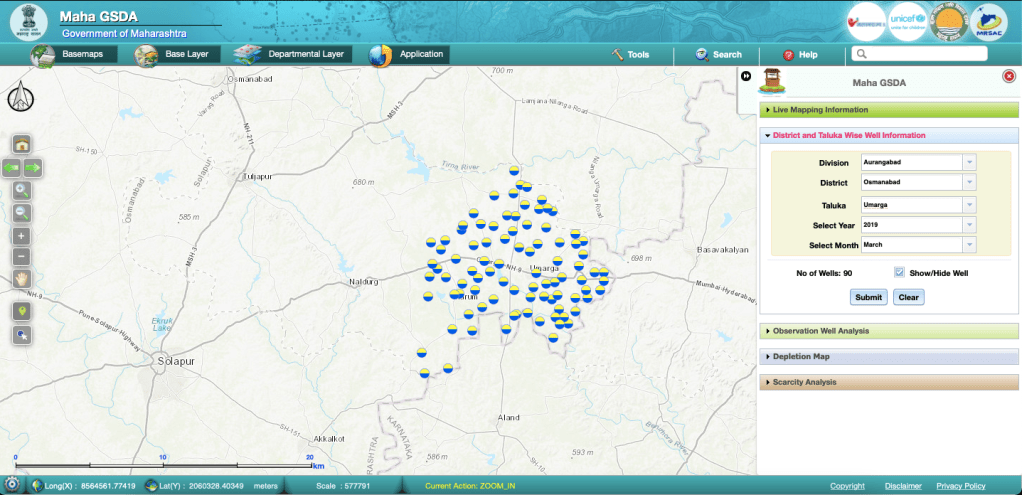
Task: Collapse the side panel with arrow icon
Action: (x=746, y=77)
